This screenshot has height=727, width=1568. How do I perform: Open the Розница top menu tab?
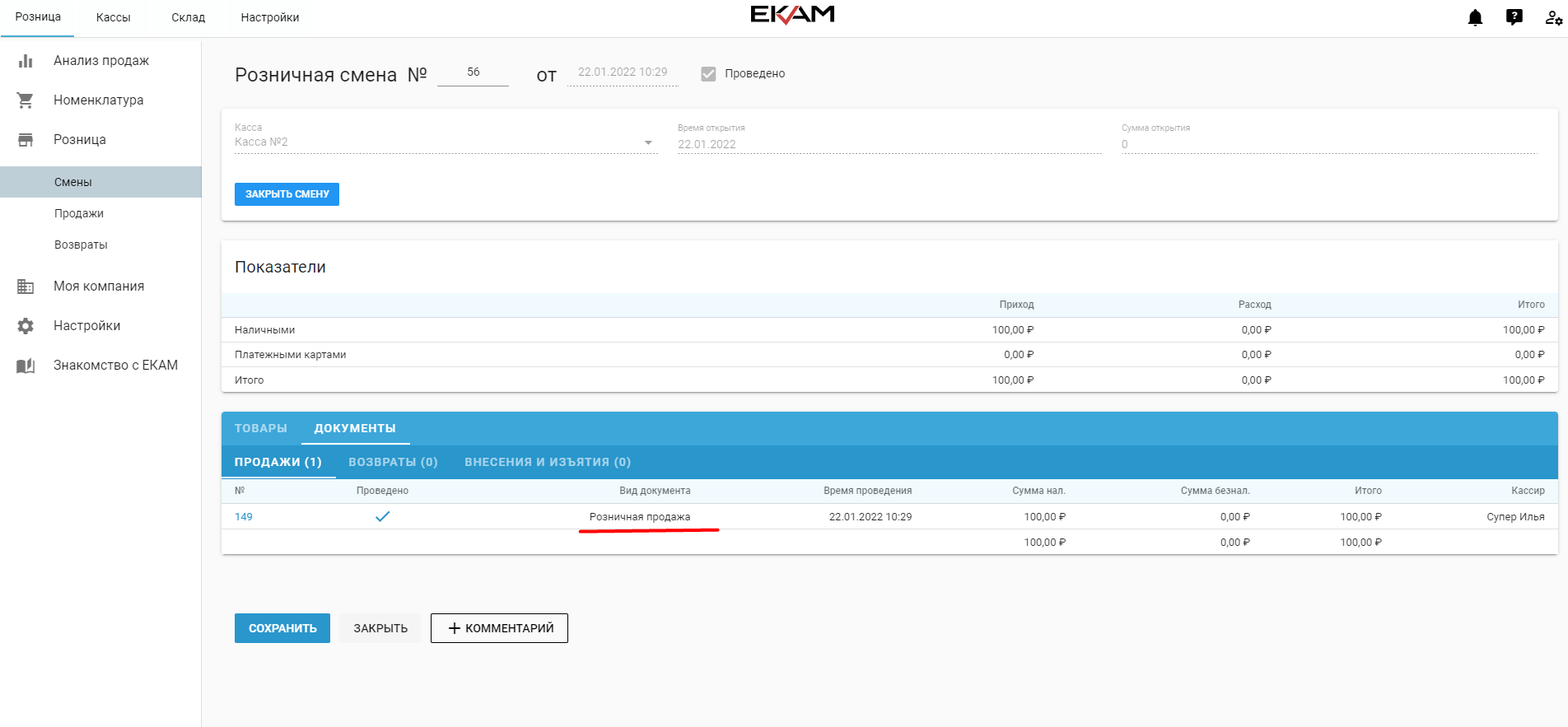coord(38,17)
